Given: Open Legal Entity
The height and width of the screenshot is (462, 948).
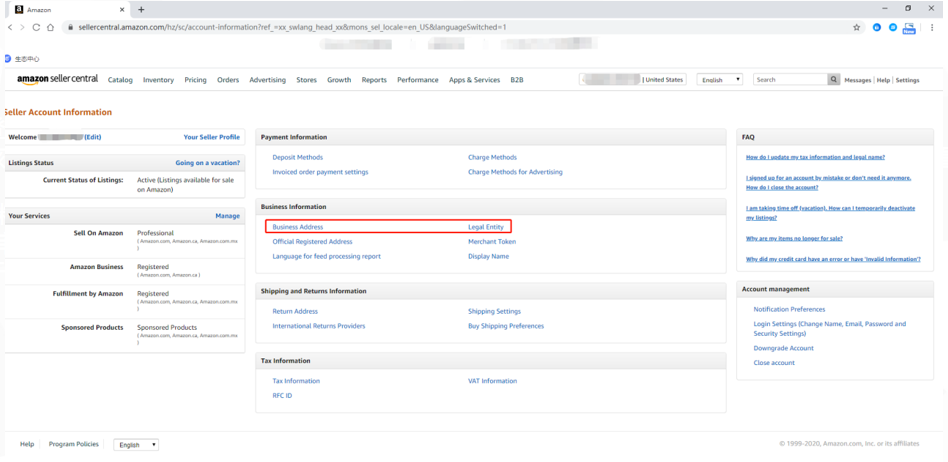Looking at the screenshot, I should [x=485, y=227].
